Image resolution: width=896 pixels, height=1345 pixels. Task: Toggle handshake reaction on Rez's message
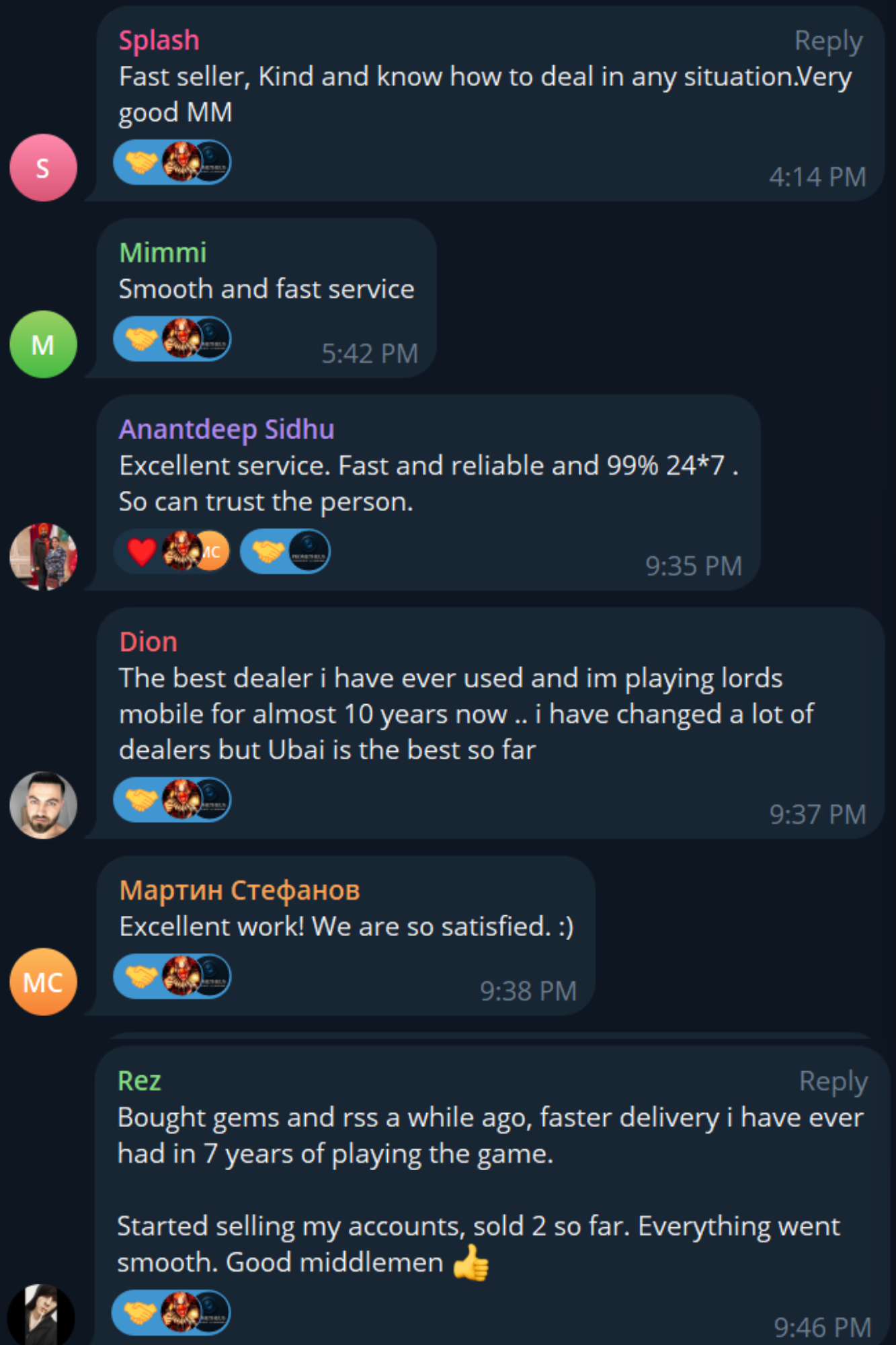coord(140,1312)
